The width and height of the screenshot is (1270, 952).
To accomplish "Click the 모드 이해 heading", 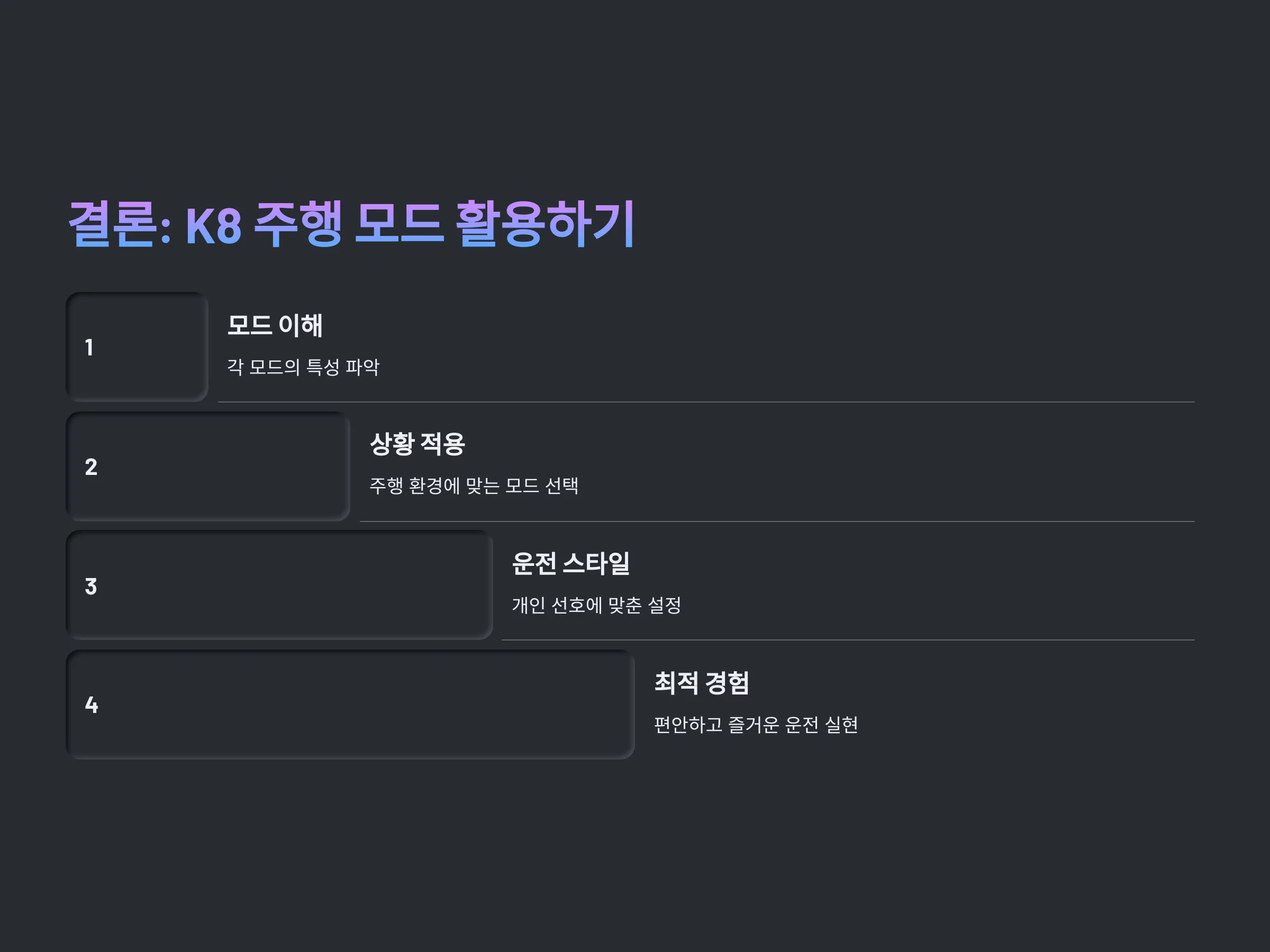I will click(275, 325).
